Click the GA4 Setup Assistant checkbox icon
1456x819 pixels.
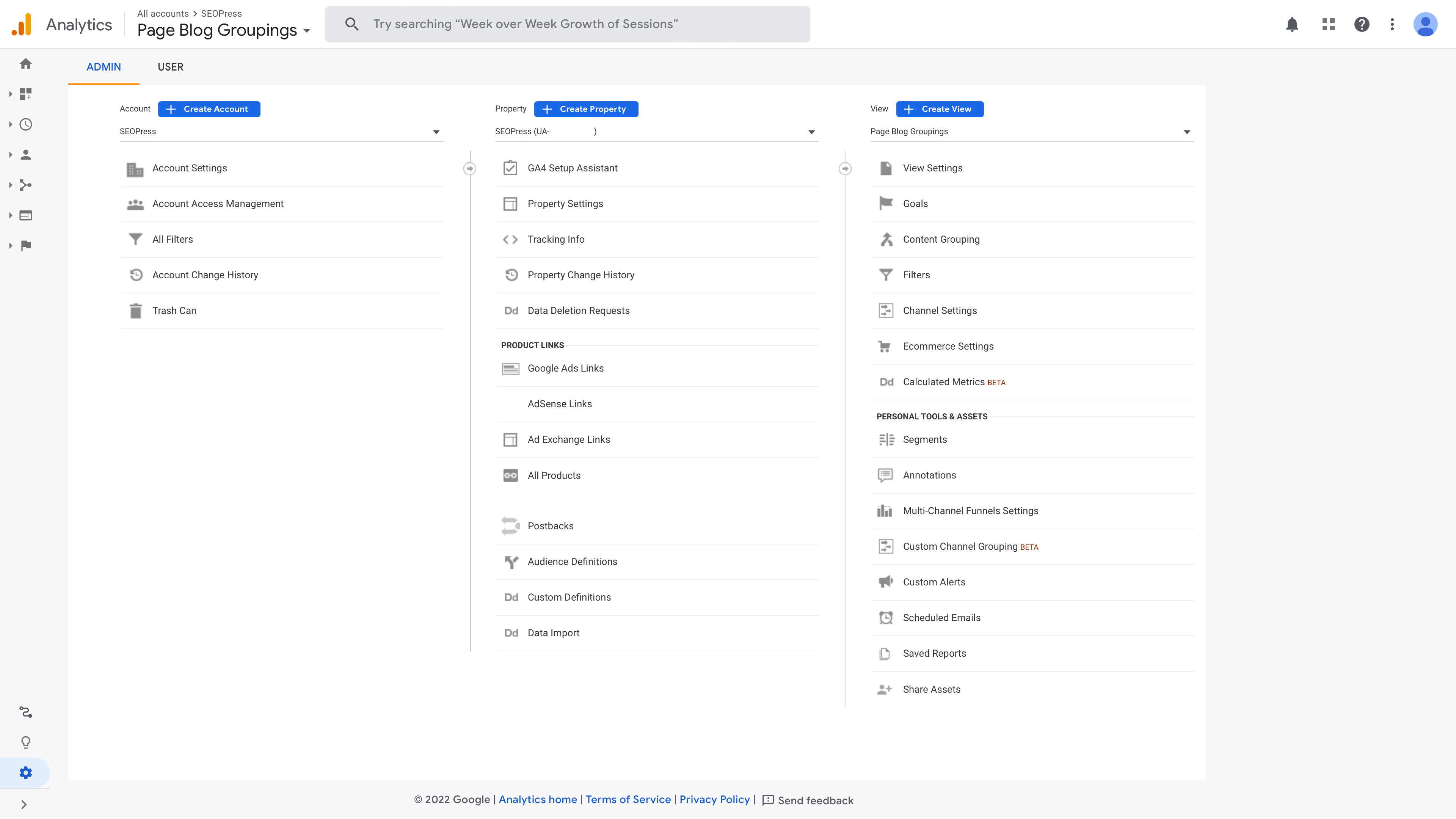510,168
